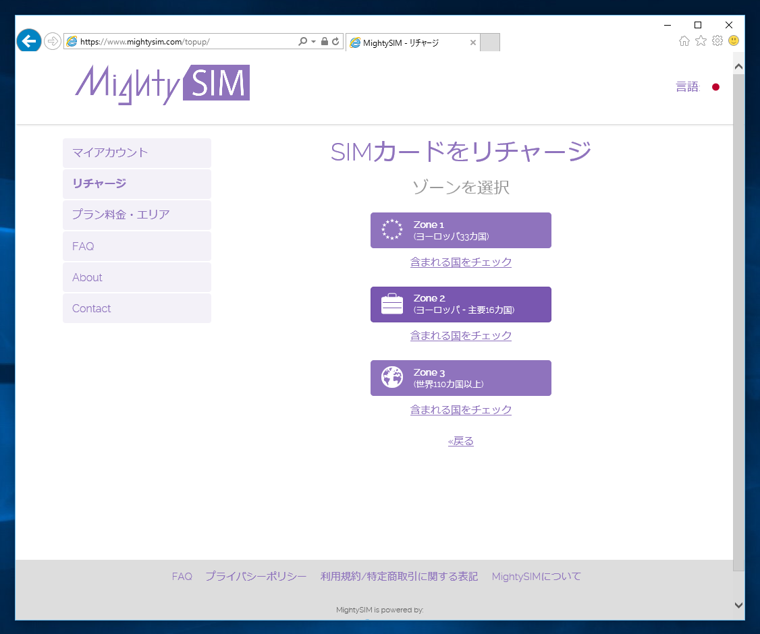This screenshot has height=634, width=760.
Task: Open 利用規約/特定商取引に関する表記 footer link
Action: tap(399, 576)
